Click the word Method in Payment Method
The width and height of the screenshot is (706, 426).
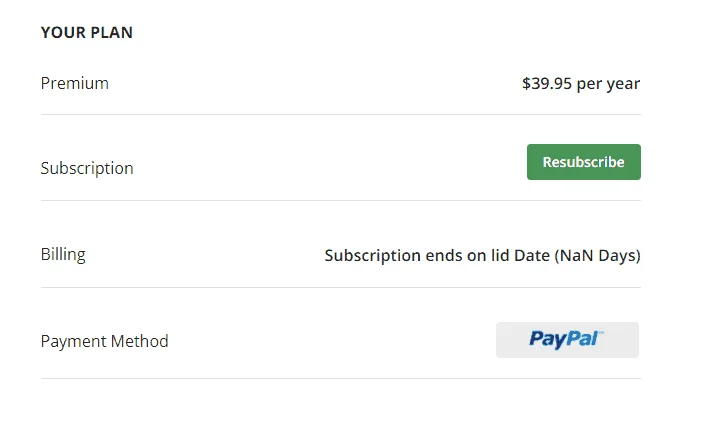(140, 341)
